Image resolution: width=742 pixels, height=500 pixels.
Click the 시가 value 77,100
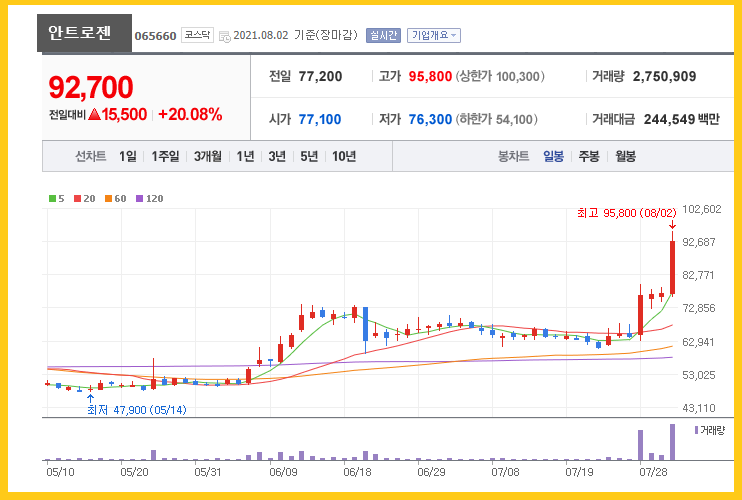click(x=320, y=119)
